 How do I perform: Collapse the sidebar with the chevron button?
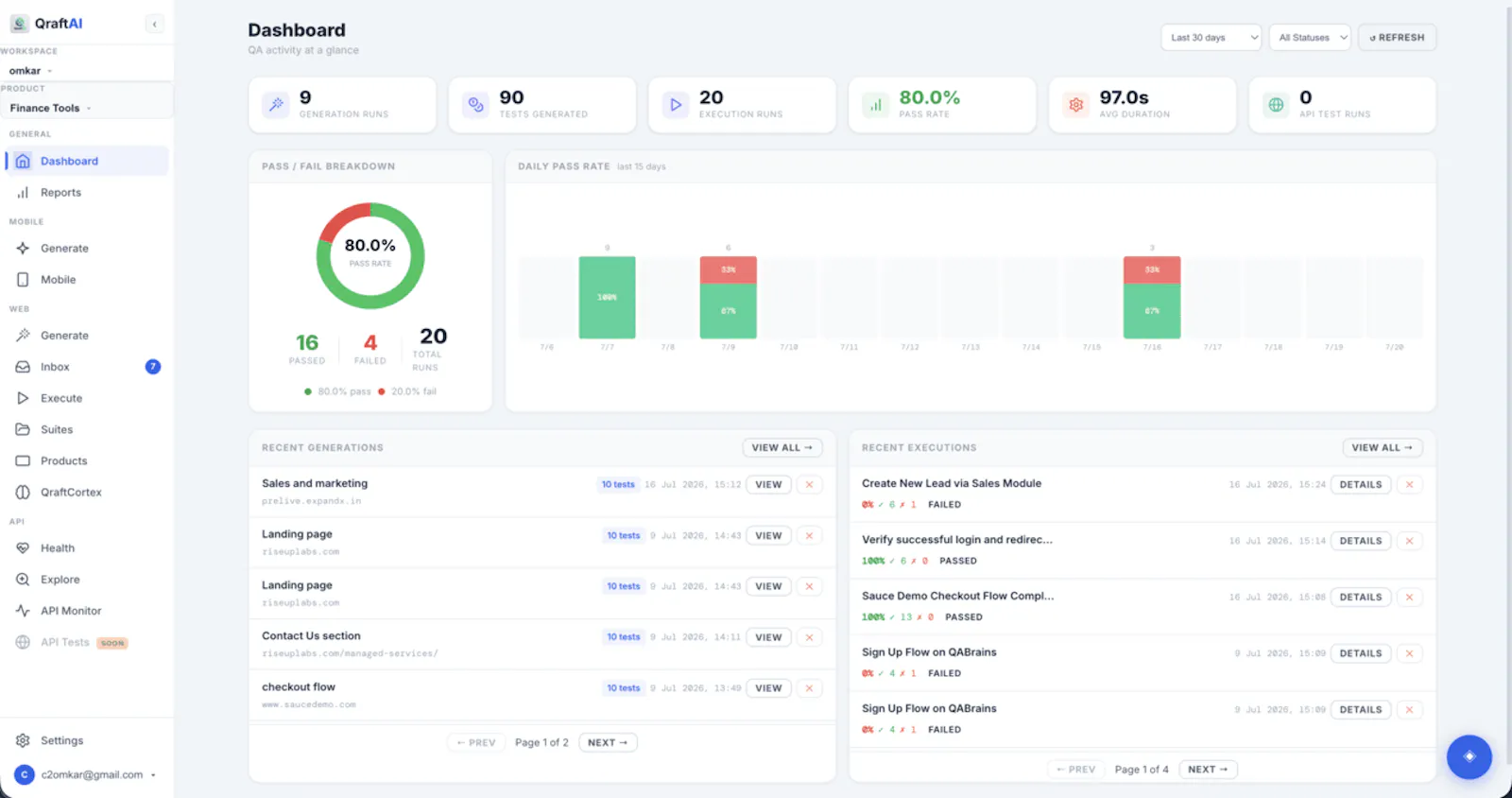point(155,24)
